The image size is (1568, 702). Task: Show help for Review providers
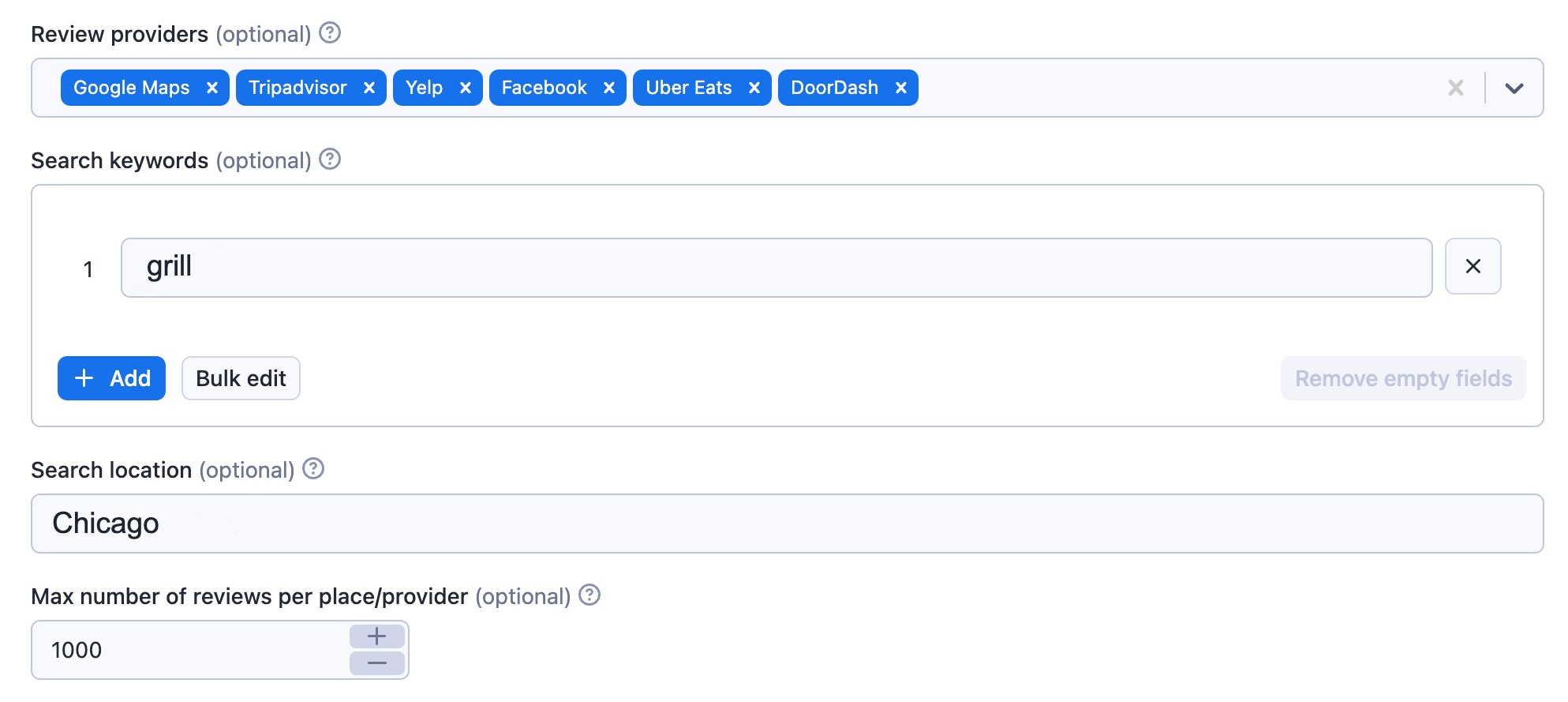(x=330, y=33)
